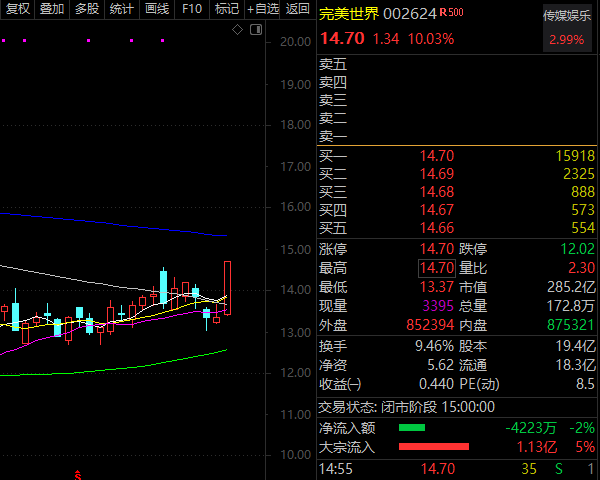Open the 多股 view
600x480 pixels.
(87, 9)
